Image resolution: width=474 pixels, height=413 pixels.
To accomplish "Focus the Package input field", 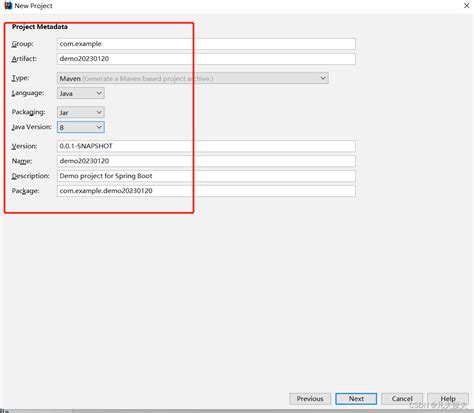I will pyautogui.click(x=206, y=191).
